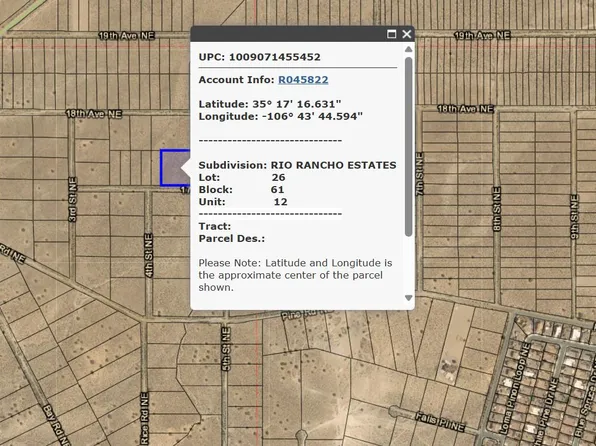Screen dimensions: 596x446
Task: Click the Please Note latitude disclaimer text
Action: coord(295,275)
